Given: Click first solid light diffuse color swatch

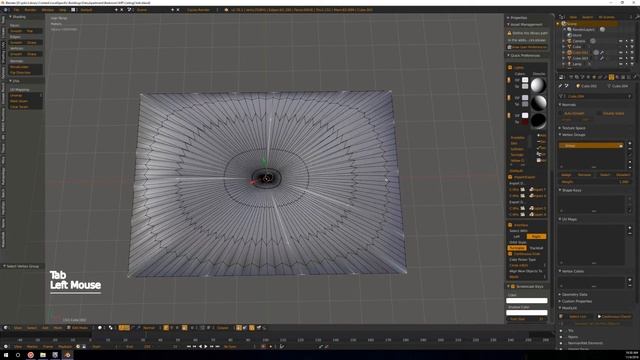Looking at the screenshot, I should [x=525, y=80].
